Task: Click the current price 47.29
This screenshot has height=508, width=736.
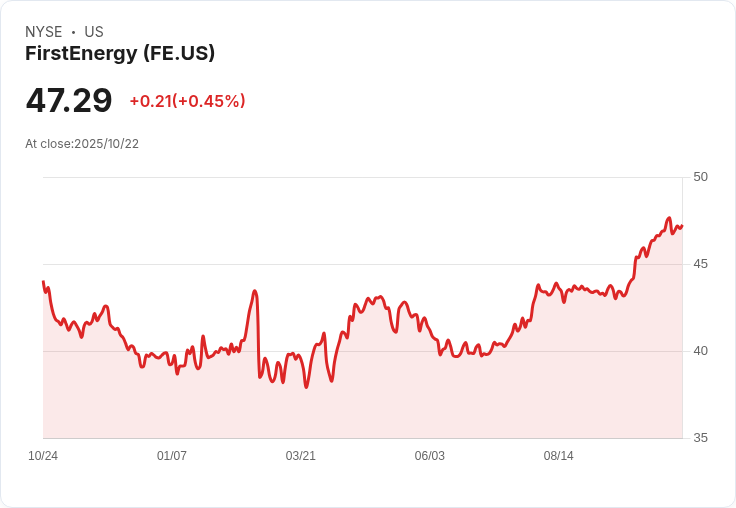Action: click(69, 101)
